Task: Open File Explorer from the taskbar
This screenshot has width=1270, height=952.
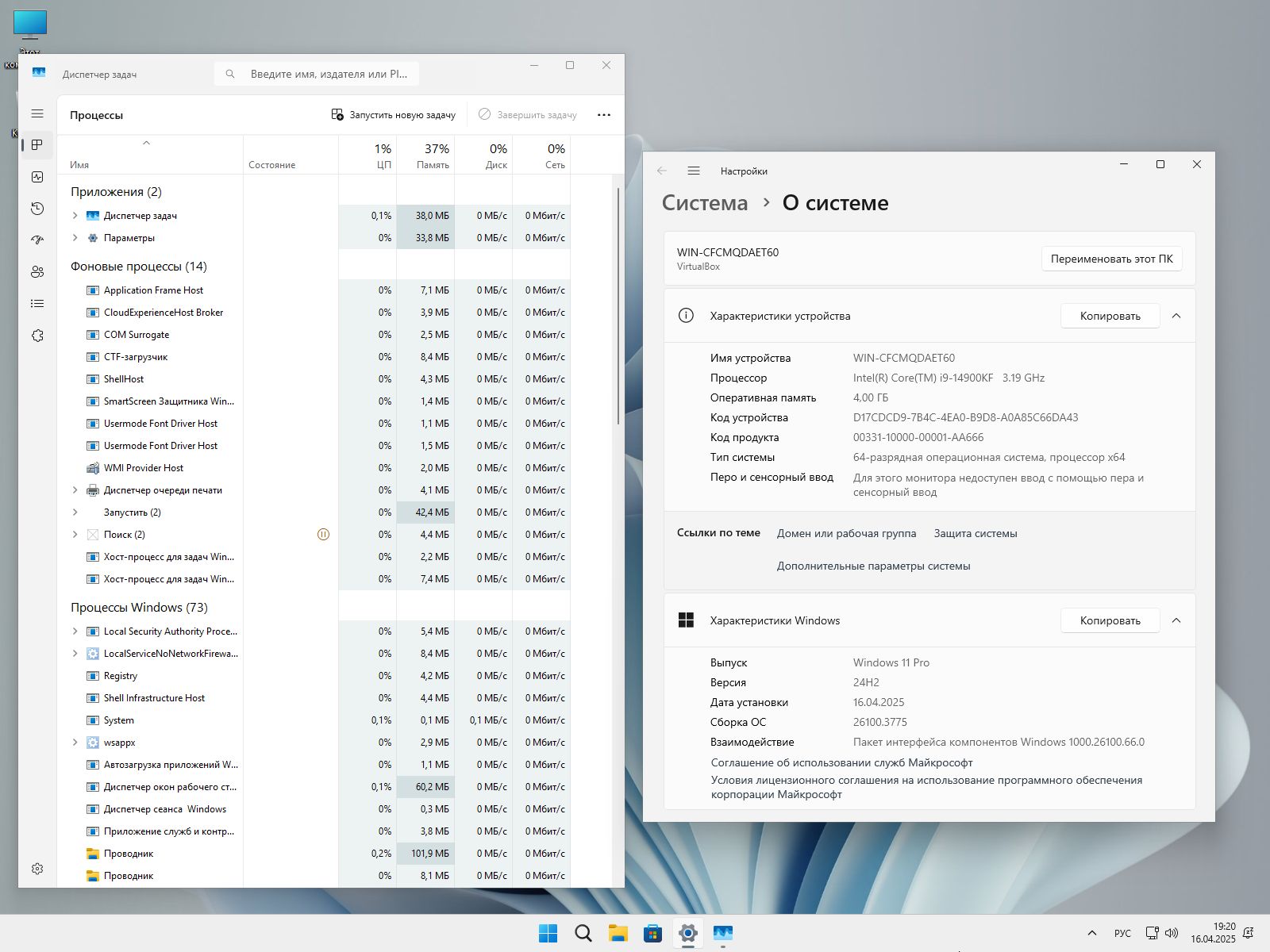Action: pos(618,933)
